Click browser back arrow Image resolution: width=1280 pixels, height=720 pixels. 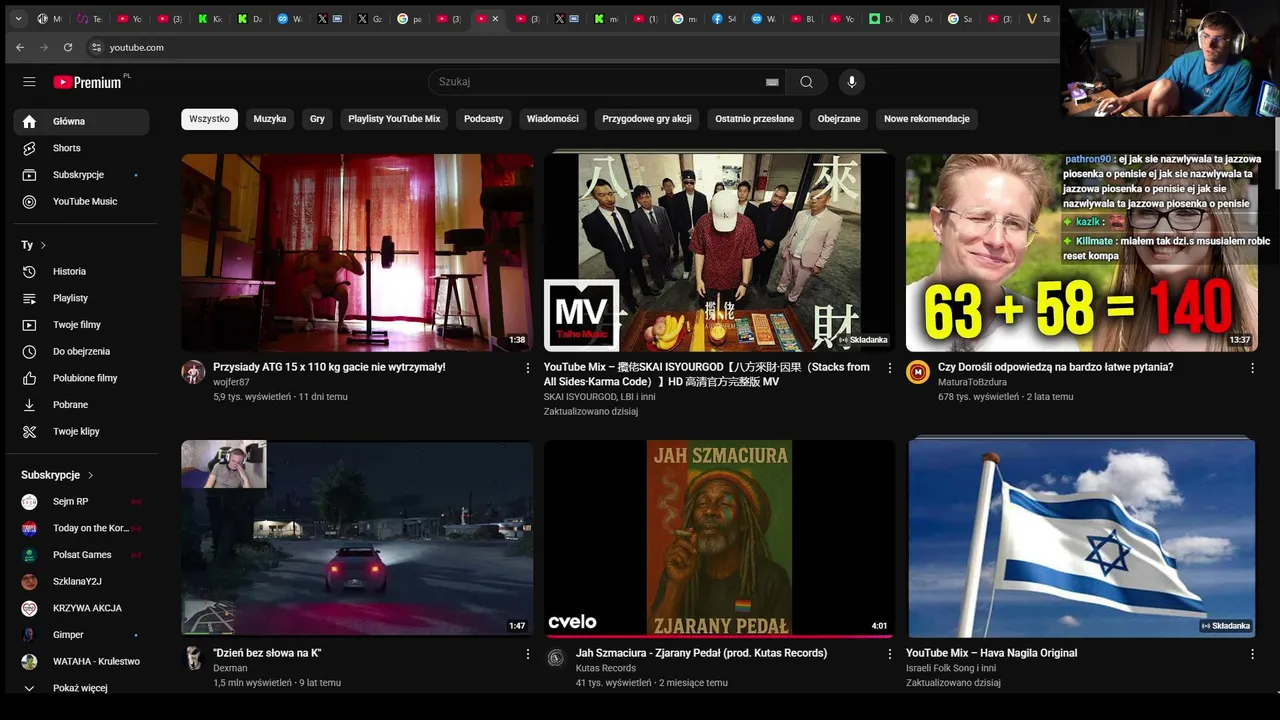[x=20, y=47]
